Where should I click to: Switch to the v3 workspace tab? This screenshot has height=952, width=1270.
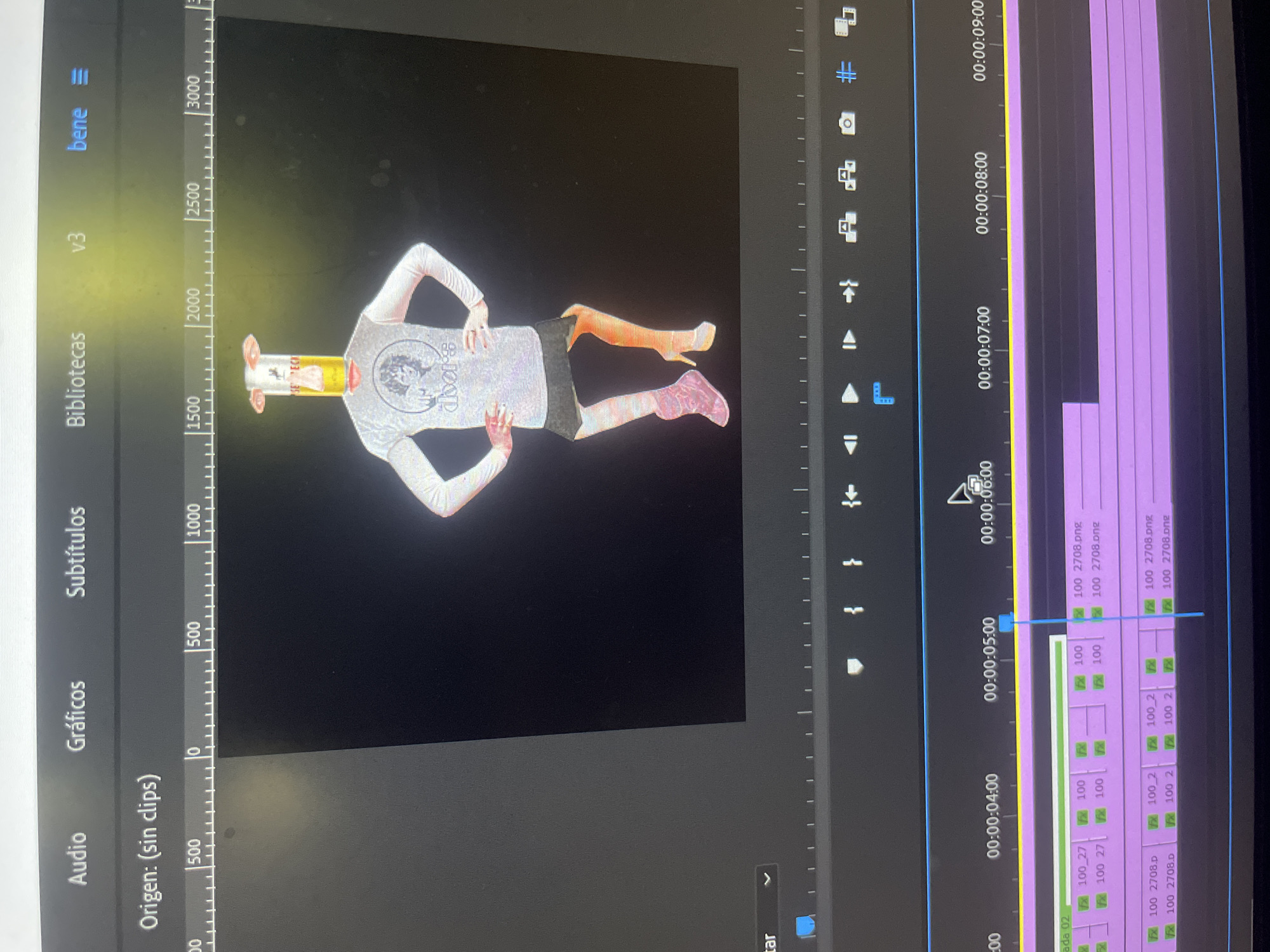pyautogui.click(x=77, y=242)
